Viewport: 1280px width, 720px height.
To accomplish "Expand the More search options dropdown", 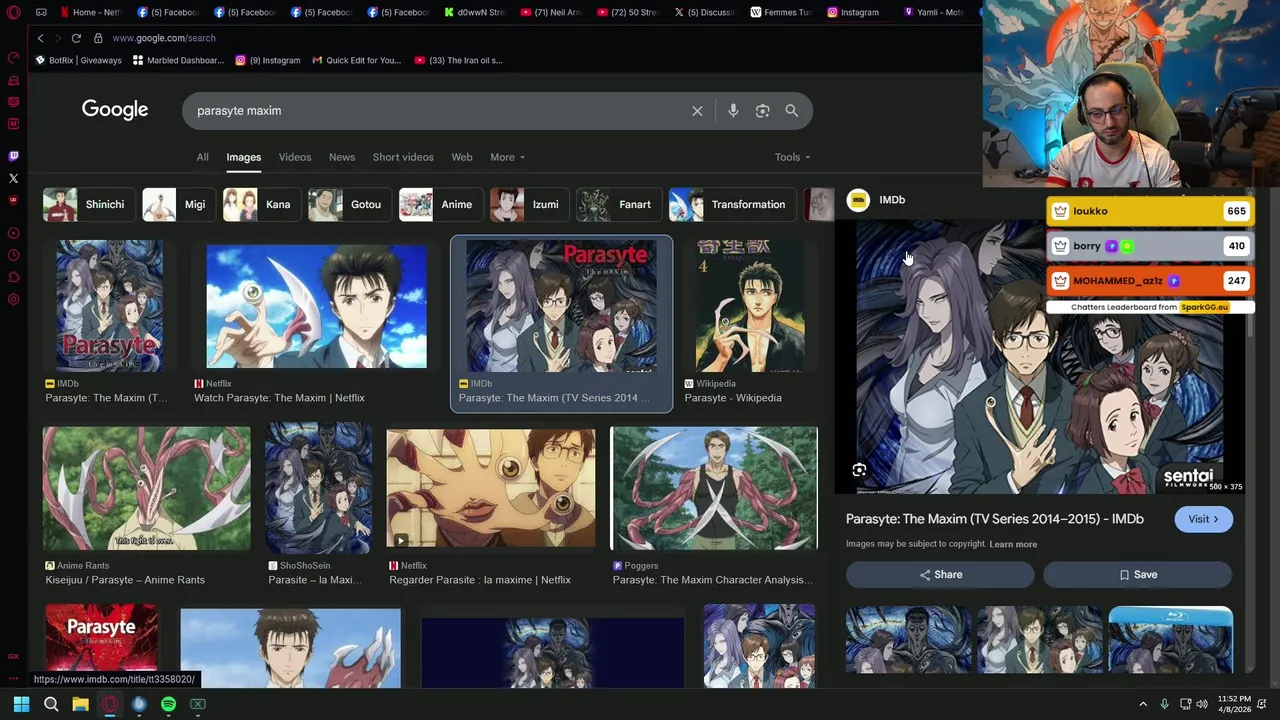I will pyautogui.click(x=507, y=157).
